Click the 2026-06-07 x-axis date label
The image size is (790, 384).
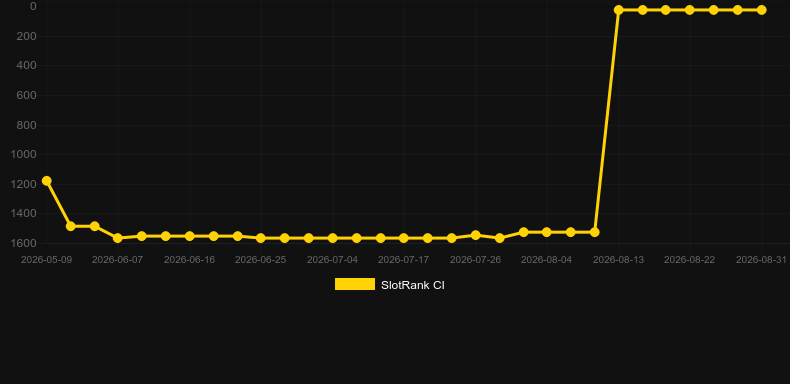point(117,260)
